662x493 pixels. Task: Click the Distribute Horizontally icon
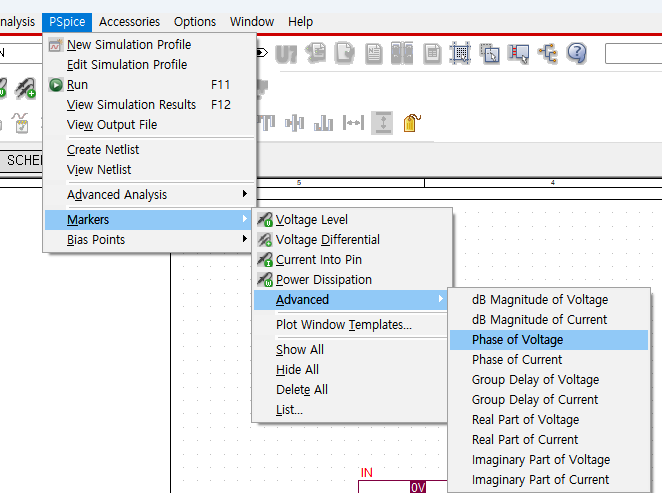click(353, 123)
